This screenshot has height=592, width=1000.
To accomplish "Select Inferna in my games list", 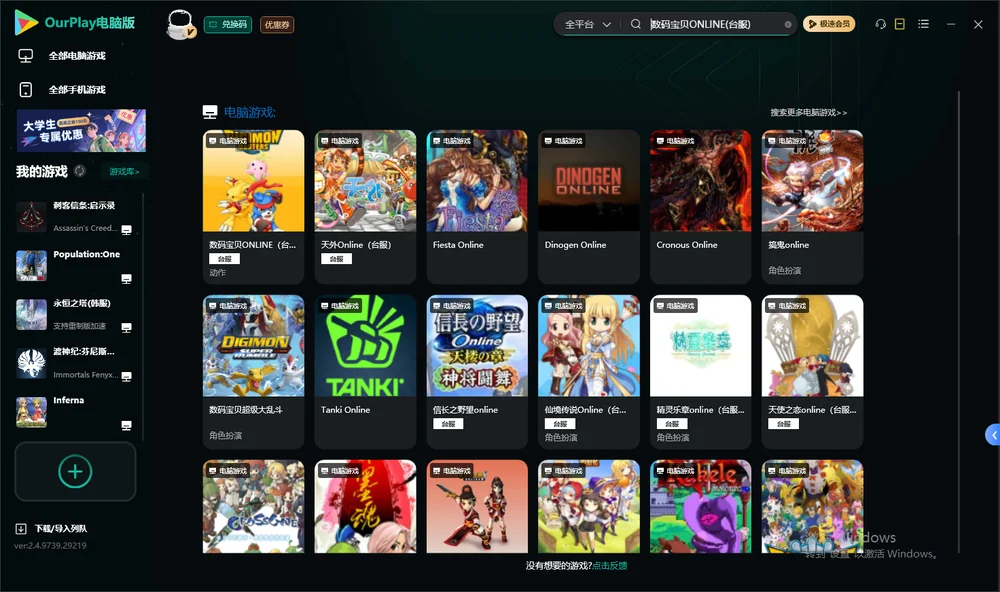I will pyautogui.click(x=75, y=412).
